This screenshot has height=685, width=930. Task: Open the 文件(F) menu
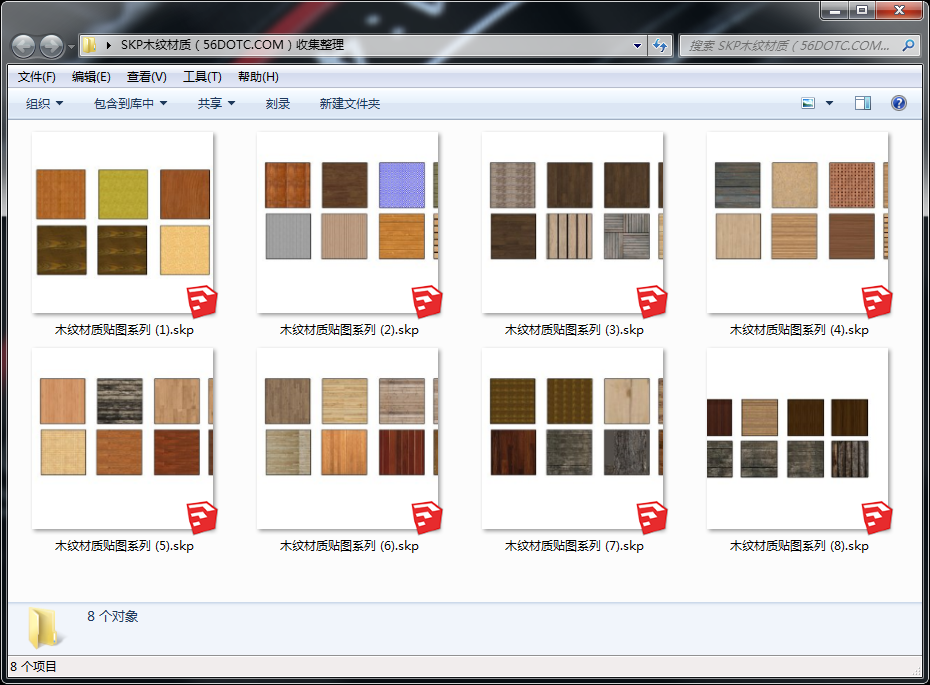tap(37, 77)
